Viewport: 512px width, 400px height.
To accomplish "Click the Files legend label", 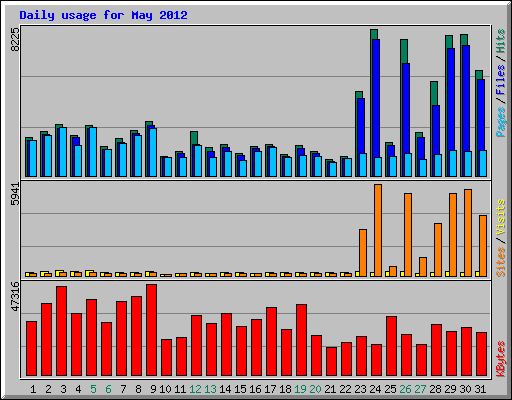I will coord(501,80).
